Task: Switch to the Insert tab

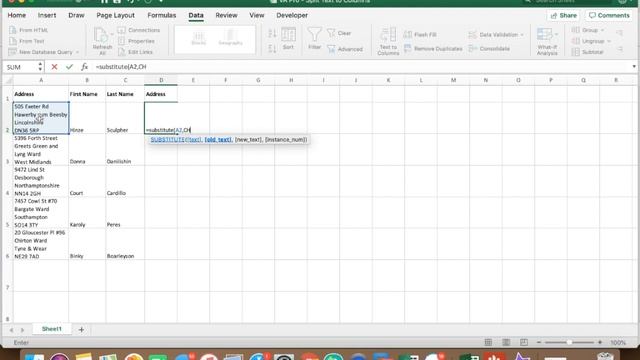Action: (47, 15)
